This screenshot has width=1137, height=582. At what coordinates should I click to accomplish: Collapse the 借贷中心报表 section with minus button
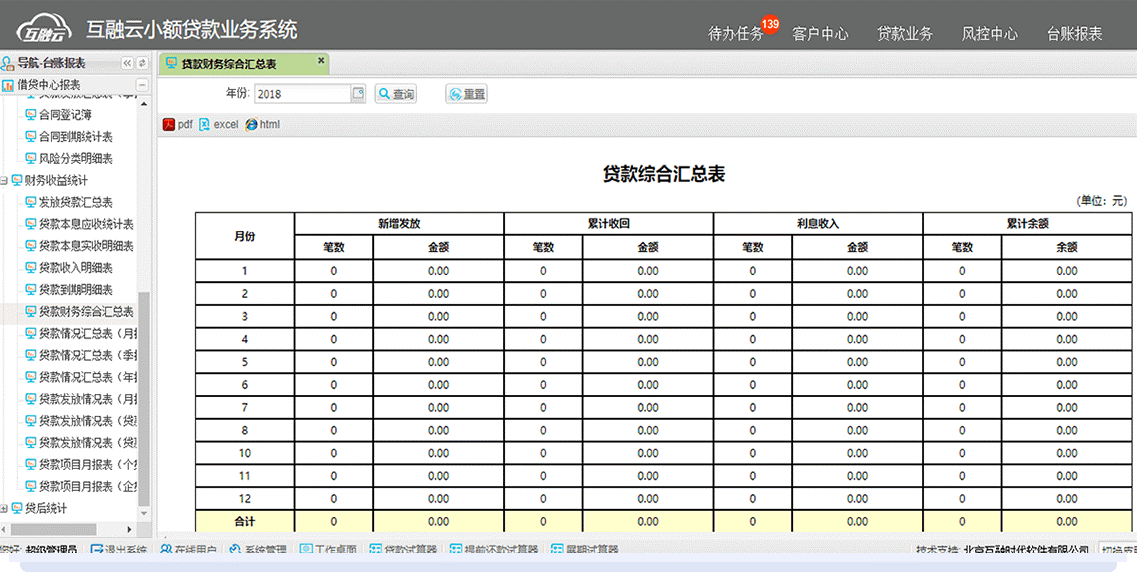click(x=142, y=86)
